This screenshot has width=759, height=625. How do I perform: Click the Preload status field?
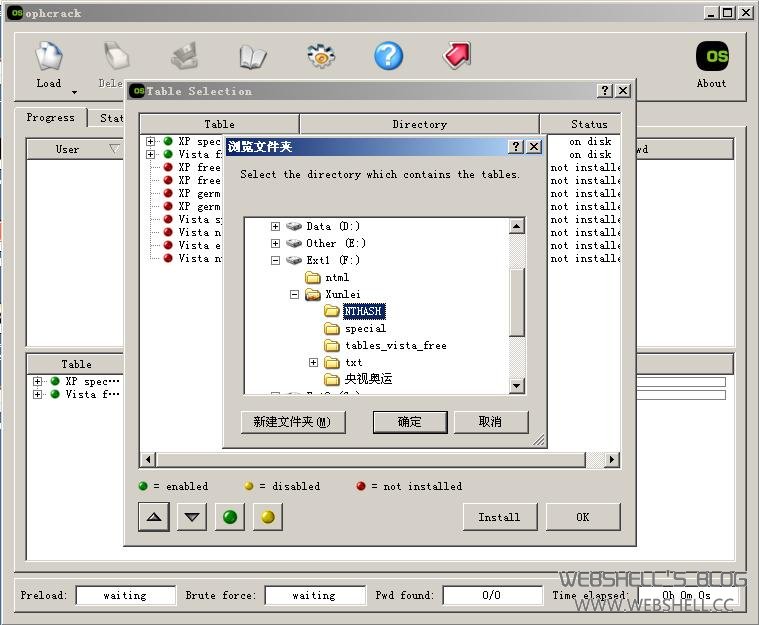pos(125,595)
